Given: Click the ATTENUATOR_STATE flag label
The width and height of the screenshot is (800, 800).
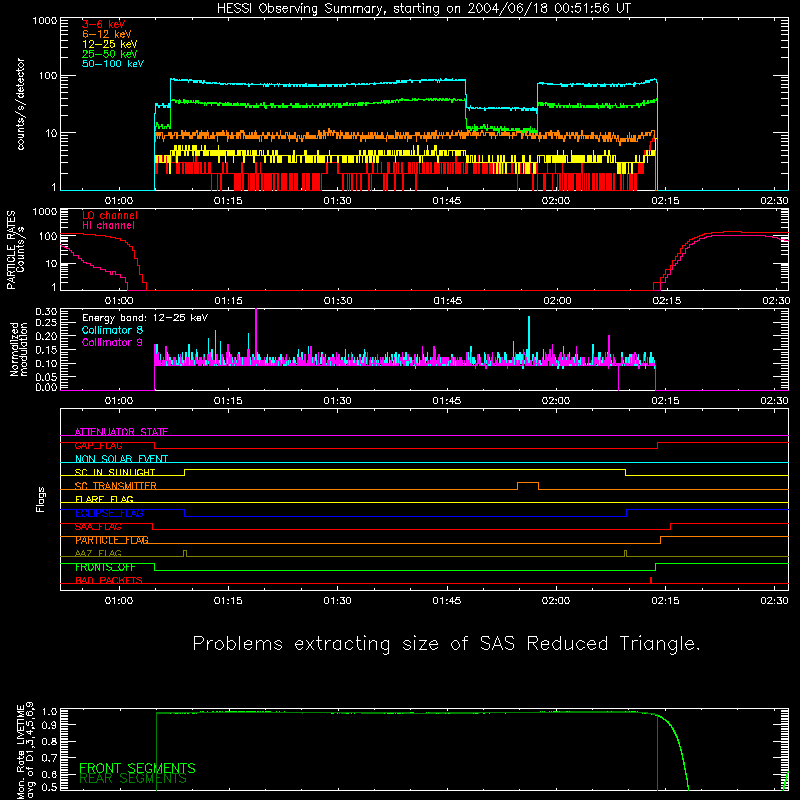Looking at the screenshot, I should click(x=121, y=432).
